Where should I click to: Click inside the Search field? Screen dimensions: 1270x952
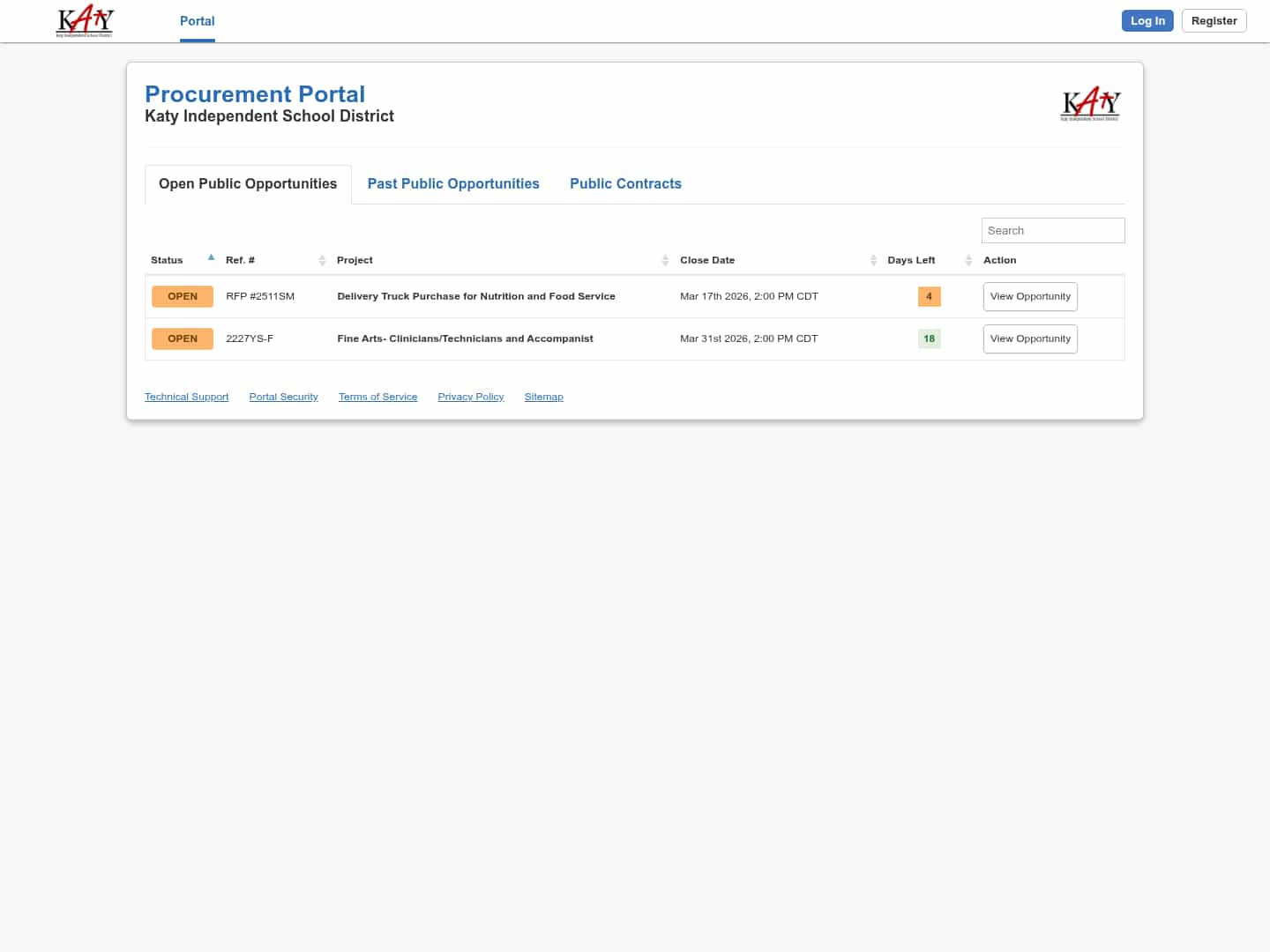coord(1052,230)
